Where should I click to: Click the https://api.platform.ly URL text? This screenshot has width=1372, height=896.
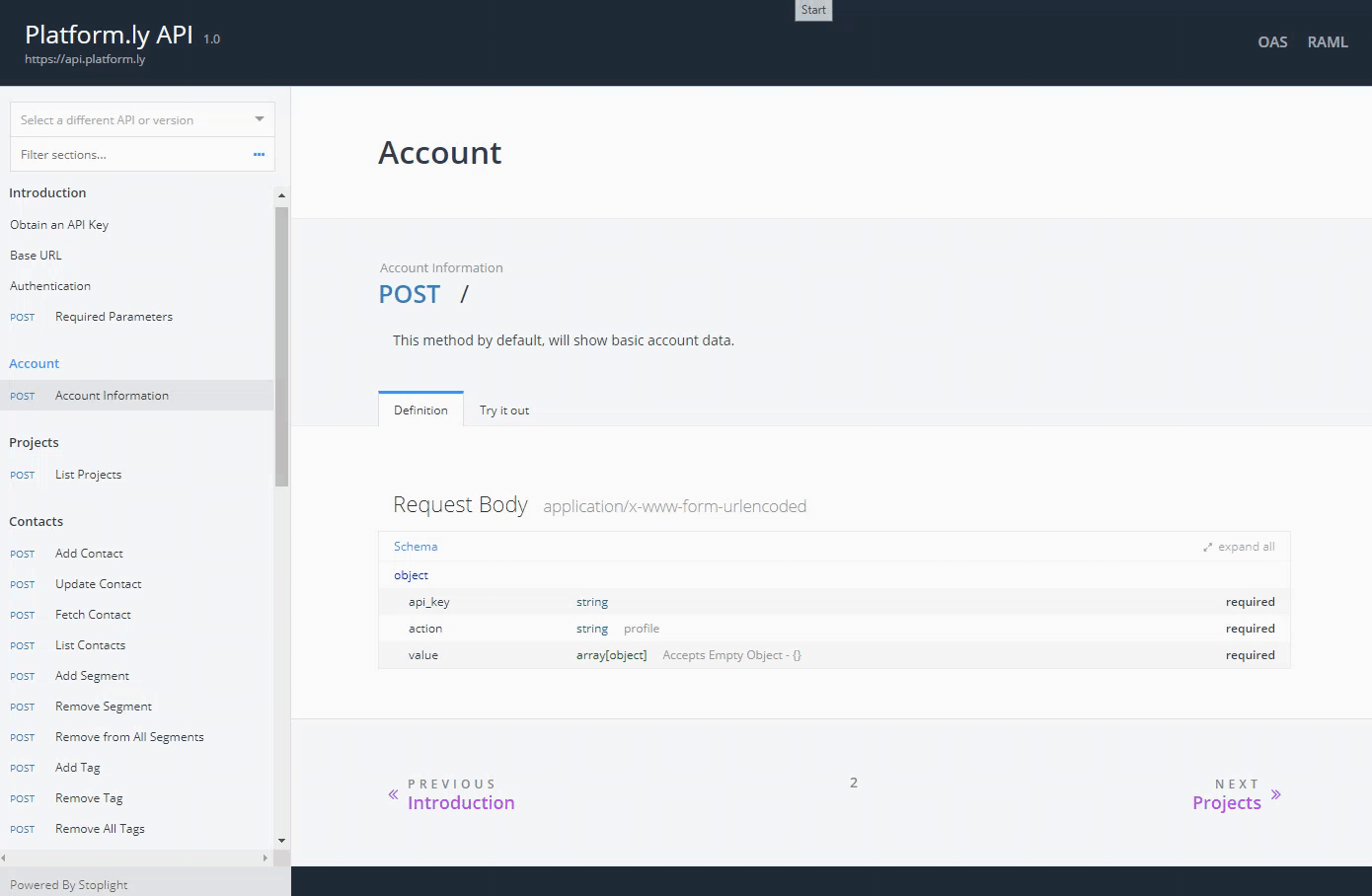point(85,59)
